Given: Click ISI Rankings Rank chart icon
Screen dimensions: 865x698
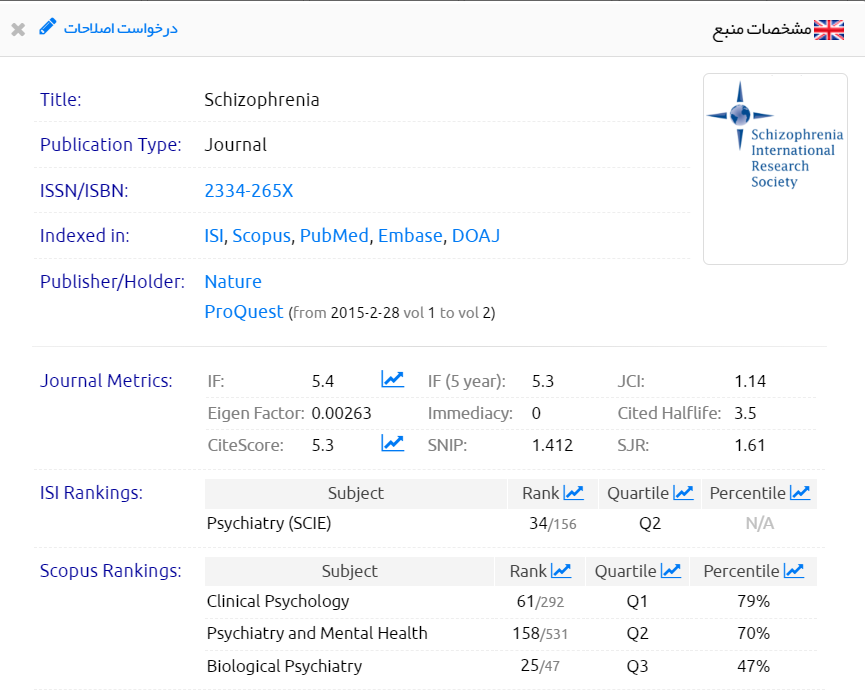Looking at the screenshot, I should (x=573, y=493).
